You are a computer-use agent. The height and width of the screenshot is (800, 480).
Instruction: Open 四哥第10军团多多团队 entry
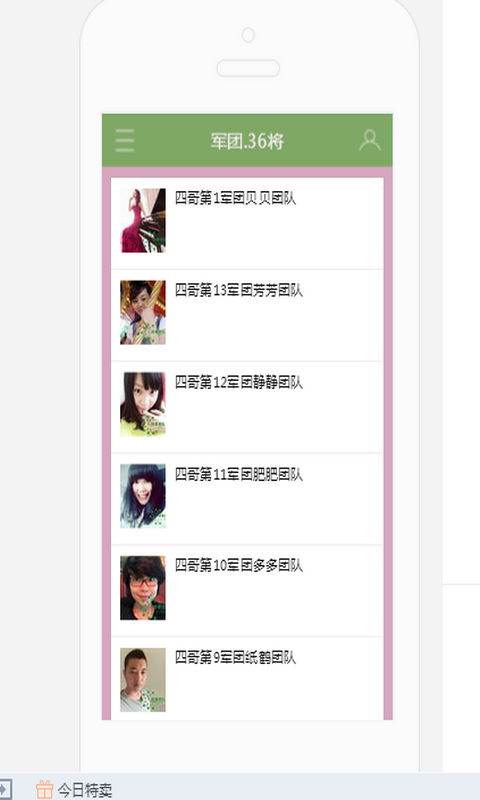[x=247, y=591]
